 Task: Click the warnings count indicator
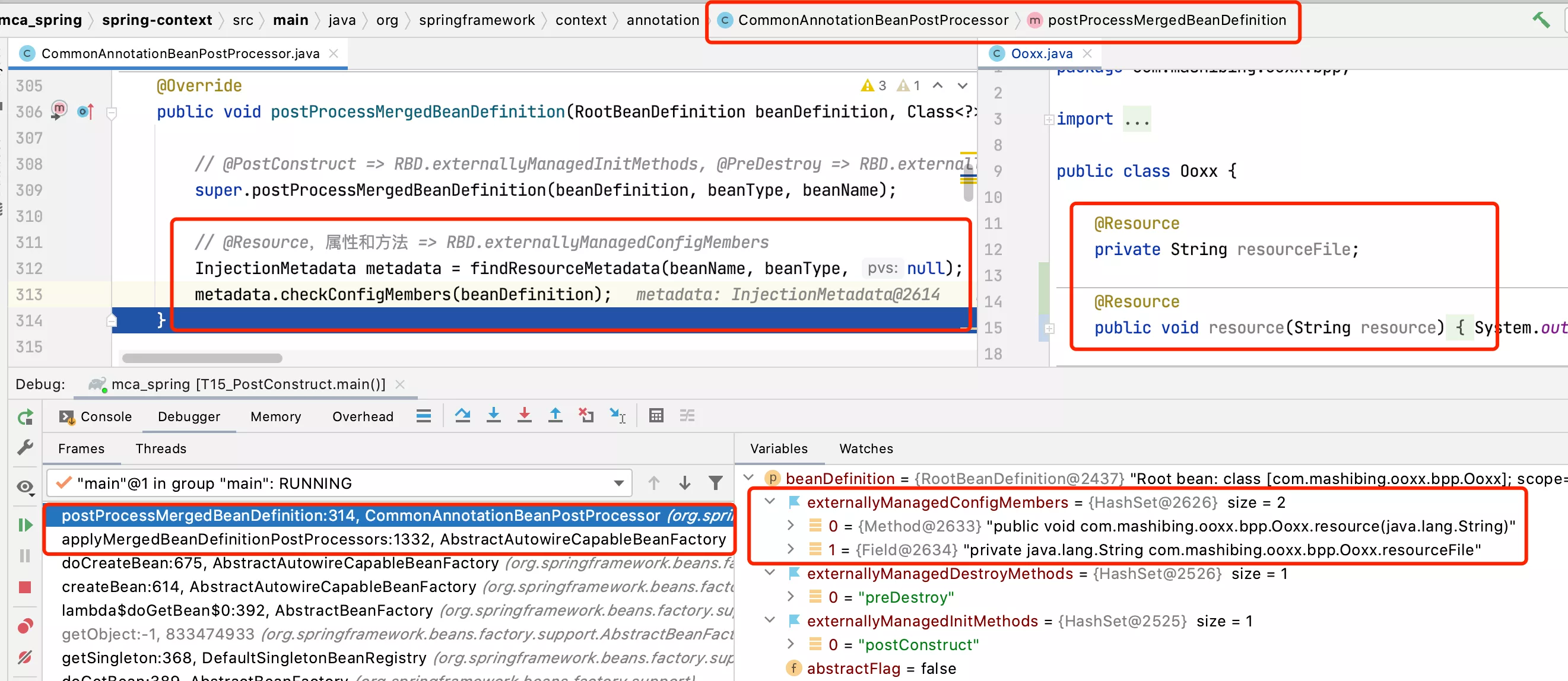coord(873,85)
